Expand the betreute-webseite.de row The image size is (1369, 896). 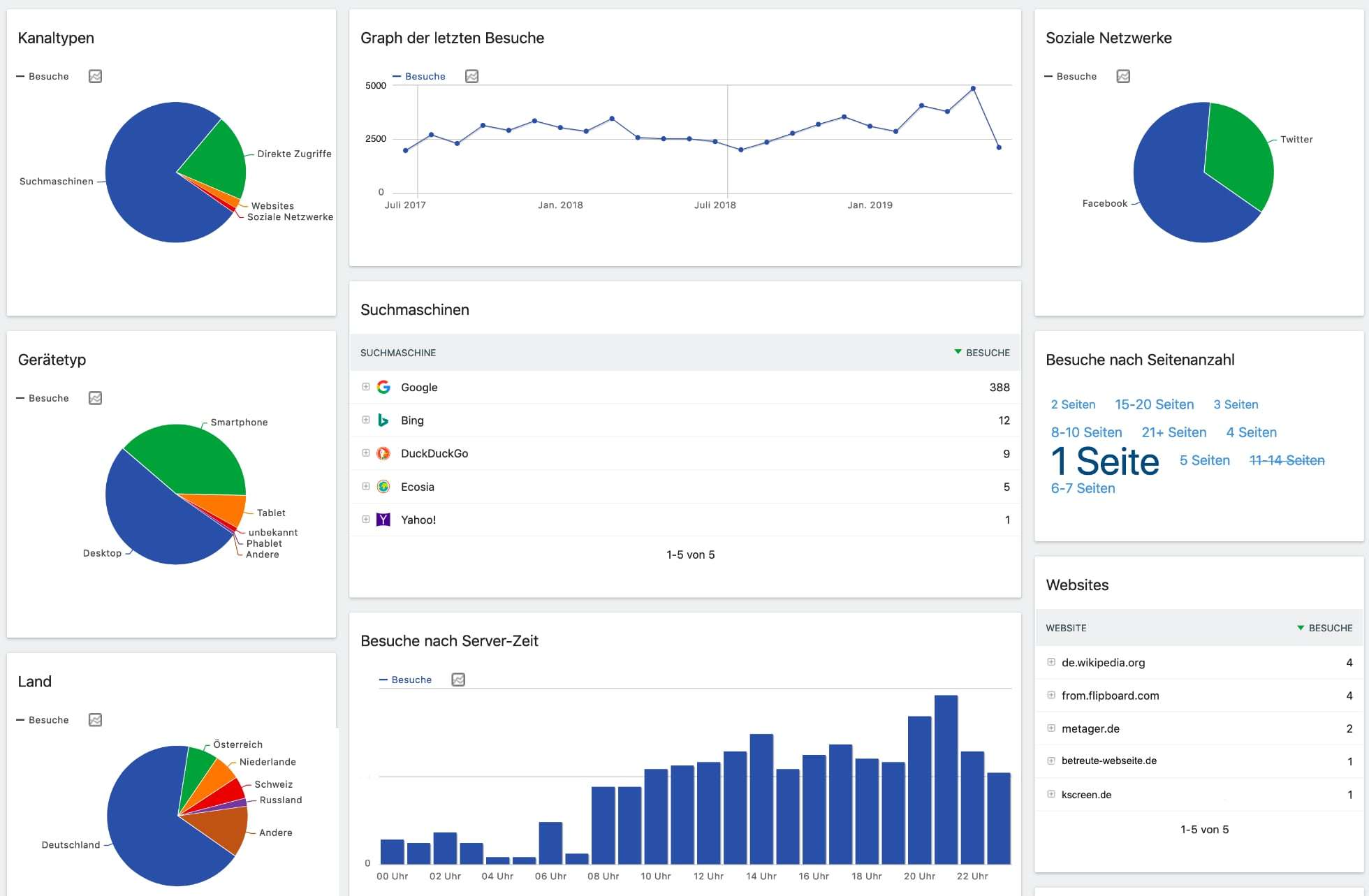[x=1051, y=761]
